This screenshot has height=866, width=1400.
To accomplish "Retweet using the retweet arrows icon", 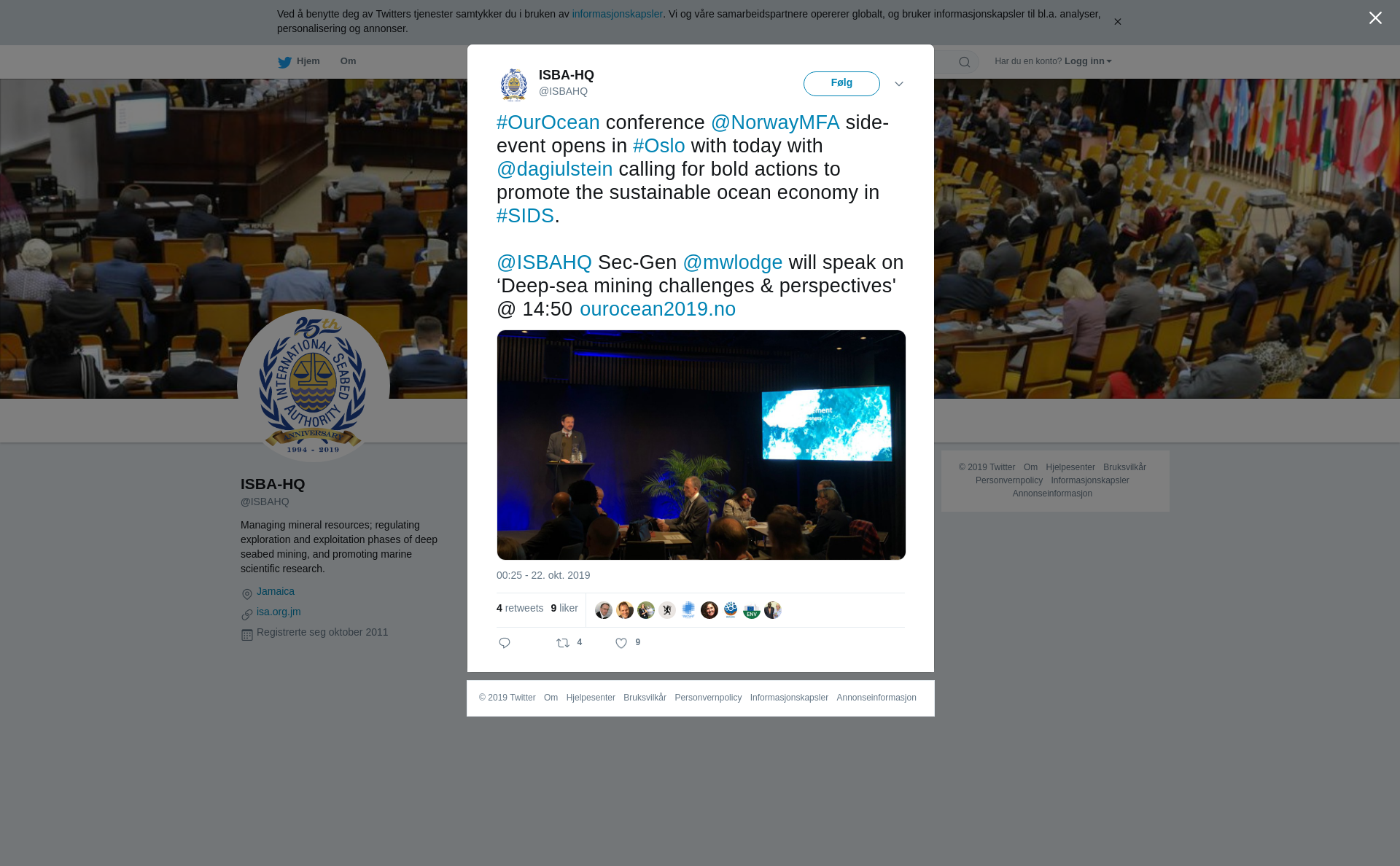I will tap(563, 643).
